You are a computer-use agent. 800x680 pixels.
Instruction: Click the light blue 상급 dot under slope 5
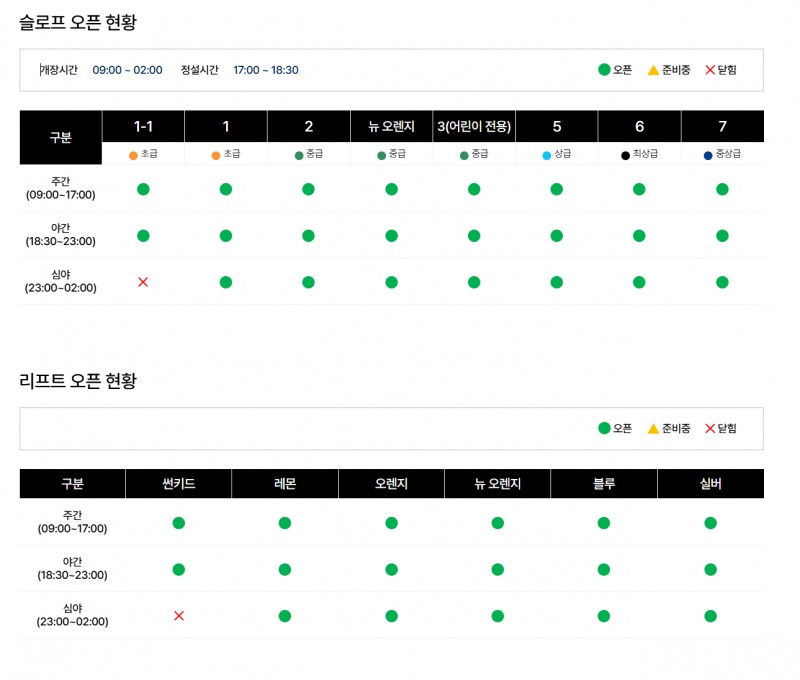546,155
